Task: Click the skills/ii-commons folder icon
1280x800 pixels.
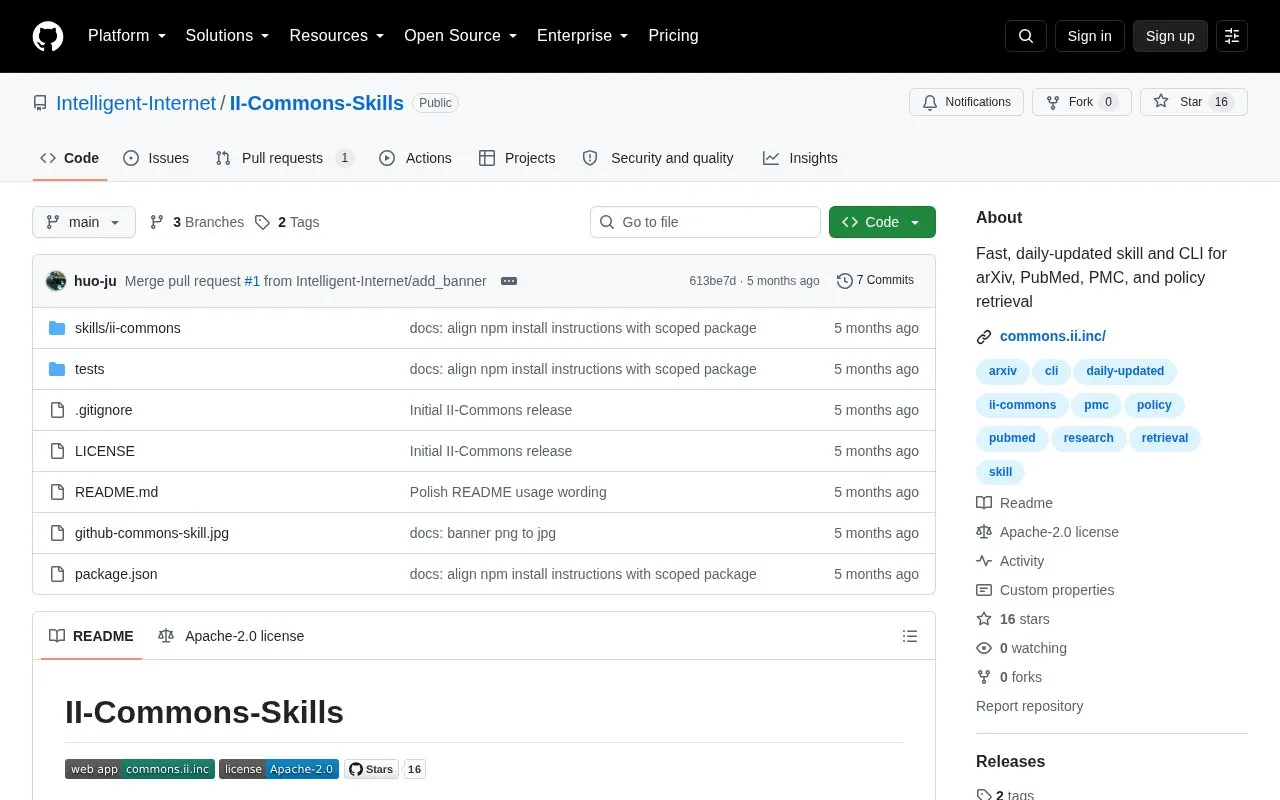Action: coord(57,328)
